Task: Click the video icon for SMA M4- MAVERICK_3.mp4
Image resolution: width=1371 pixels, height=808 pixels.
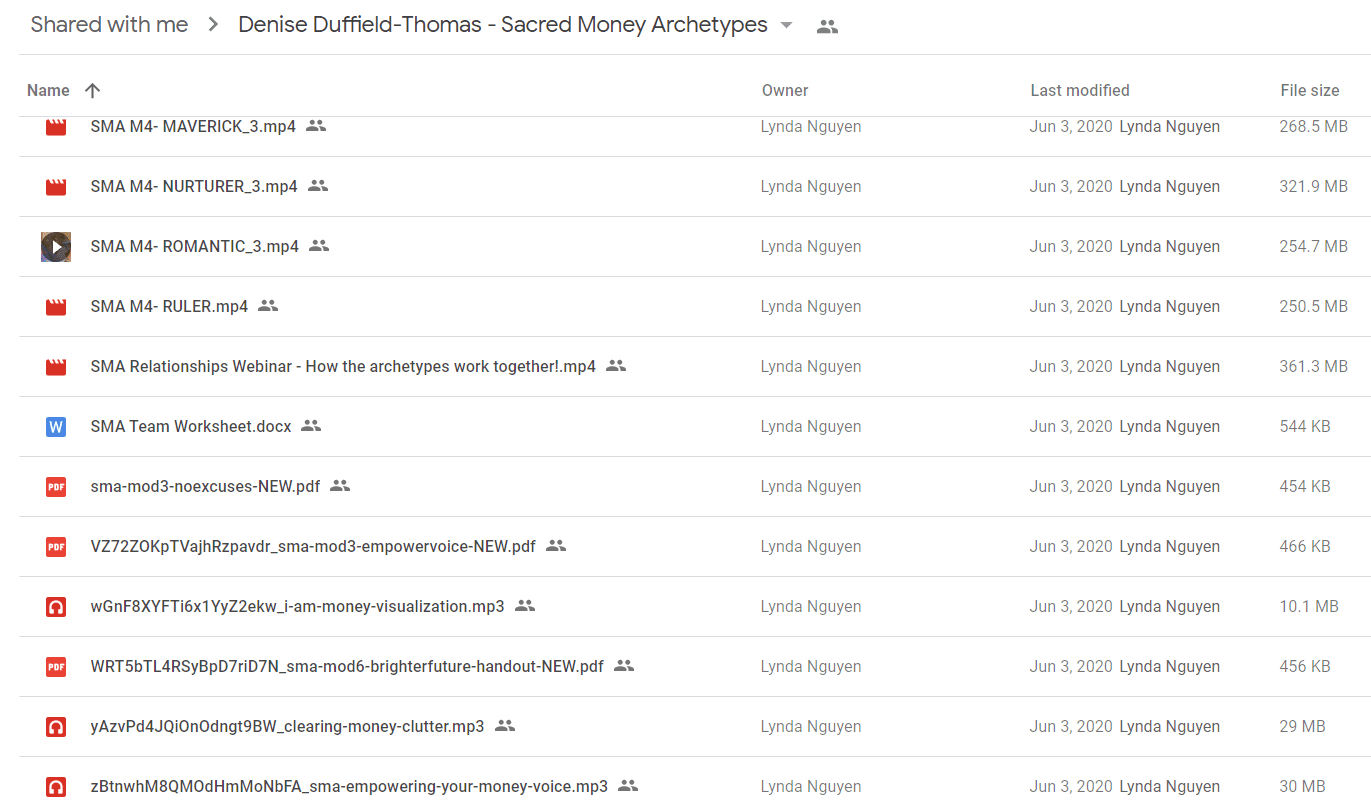Action: (x=56, y=127)
